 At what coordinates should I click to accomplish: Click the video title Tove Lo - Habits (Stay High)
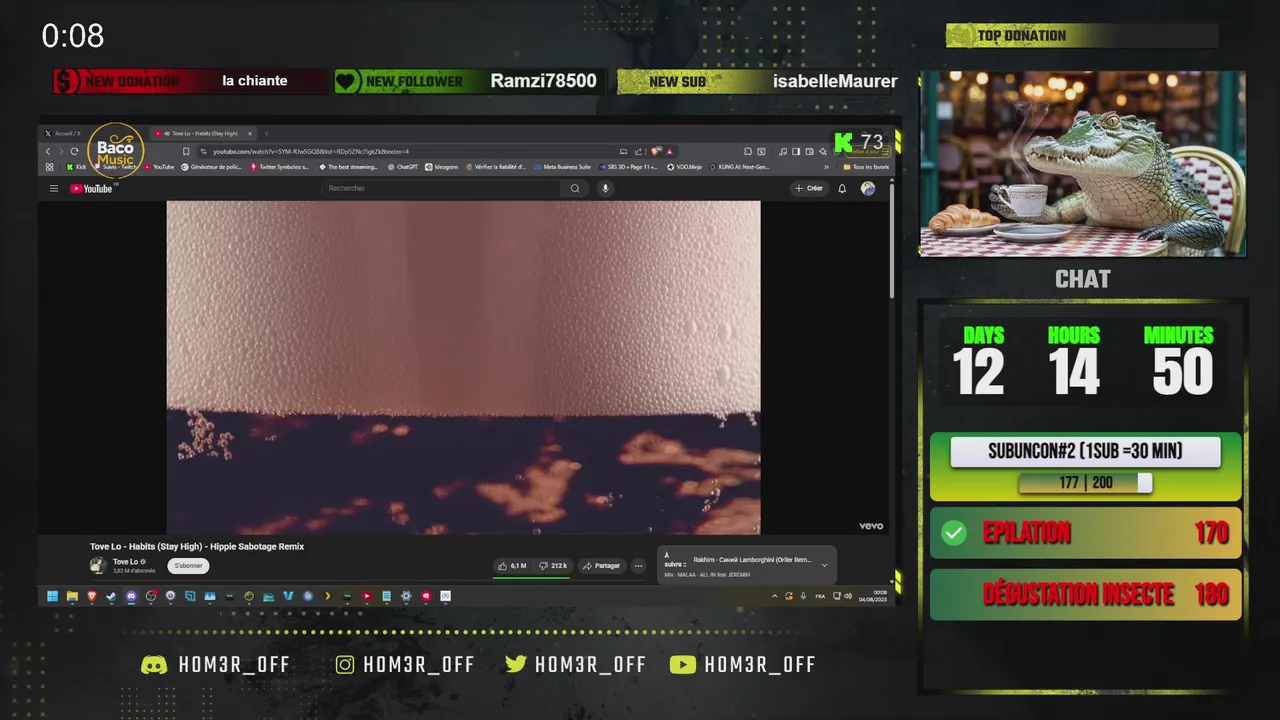197,546
